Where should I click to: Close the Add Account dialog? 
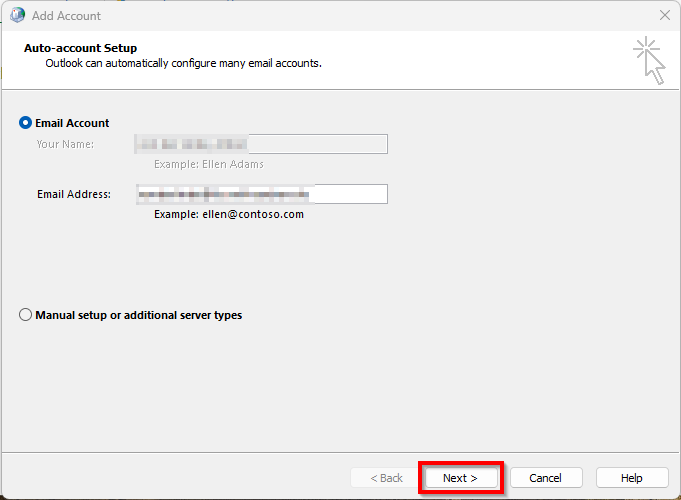click(x=664, y=15)
